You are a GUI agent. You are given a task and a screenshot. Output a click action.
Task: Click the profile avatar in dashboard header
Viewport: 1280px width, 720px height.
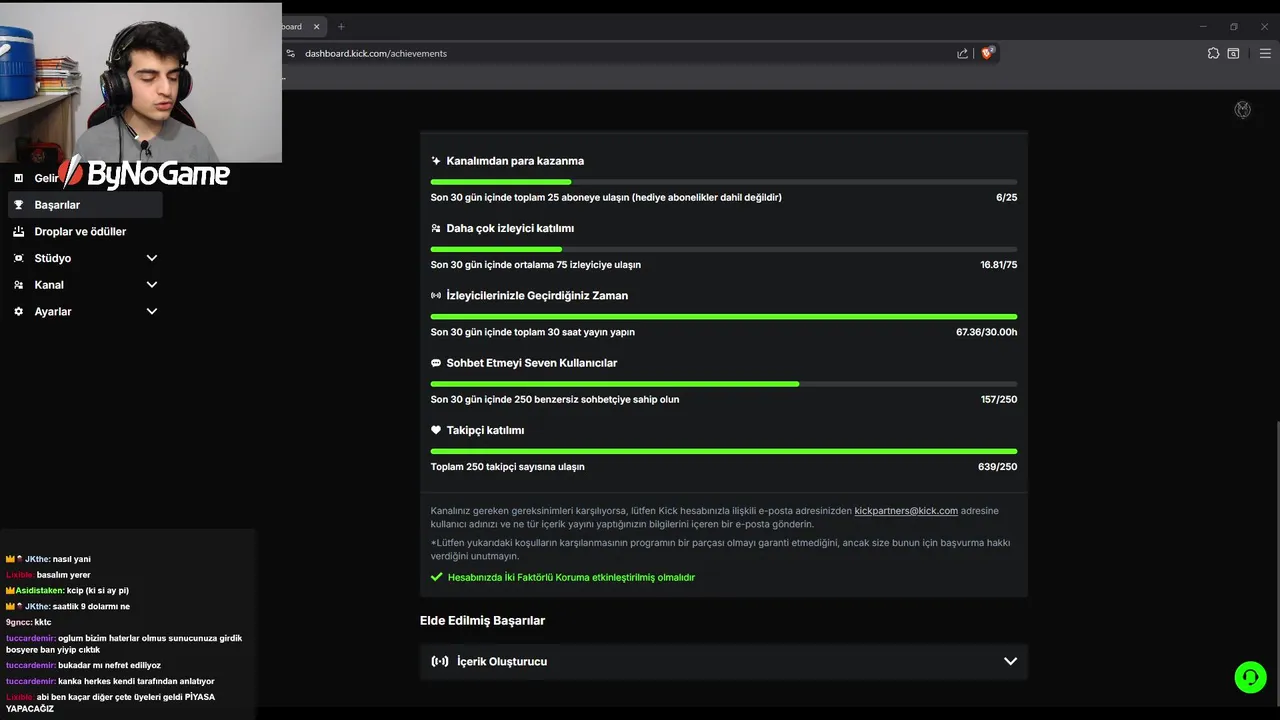click(x=1242, y=110)
